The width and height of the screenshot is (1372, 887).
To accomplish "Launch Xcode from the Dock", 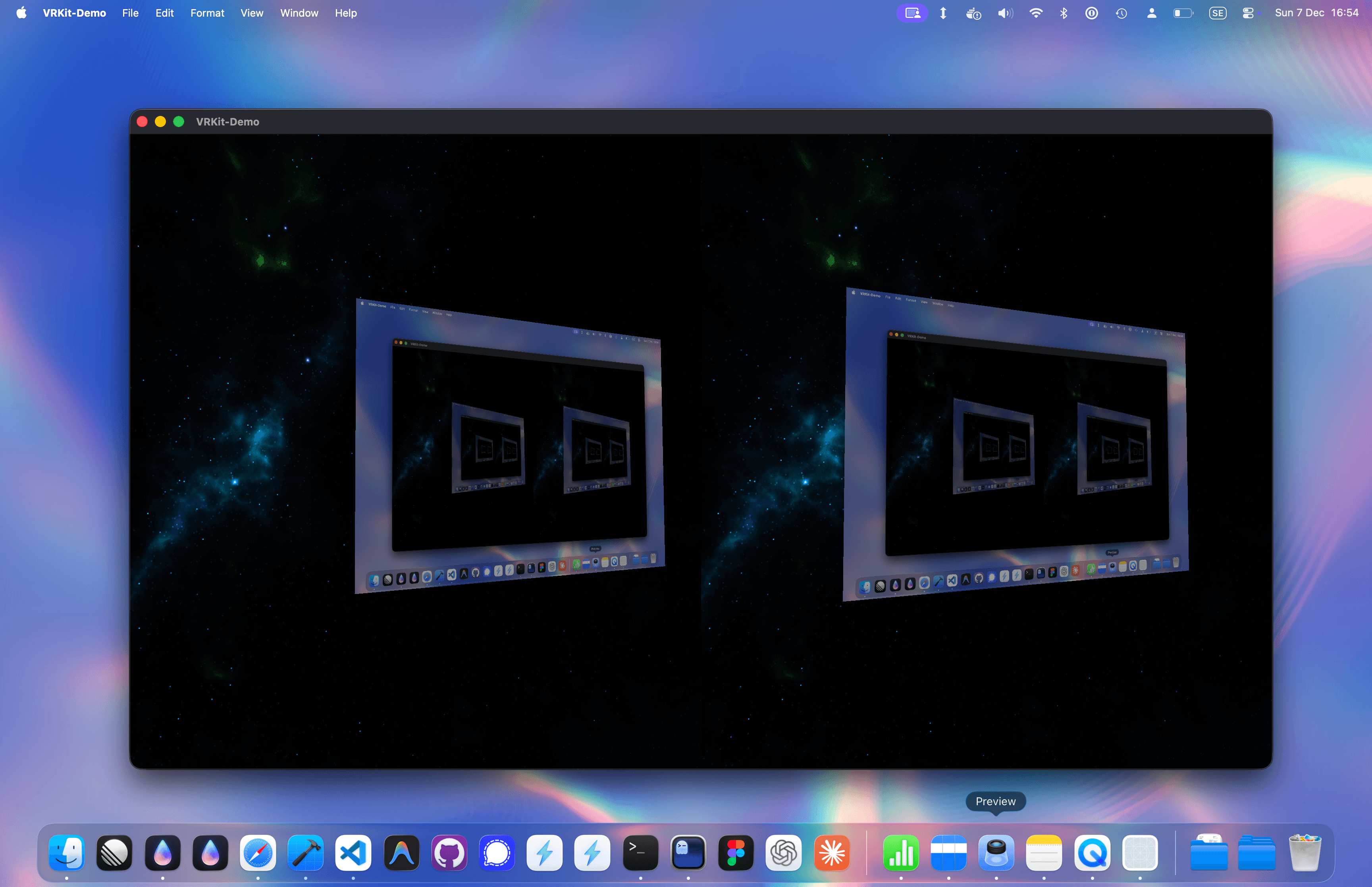I will (306, 854).
